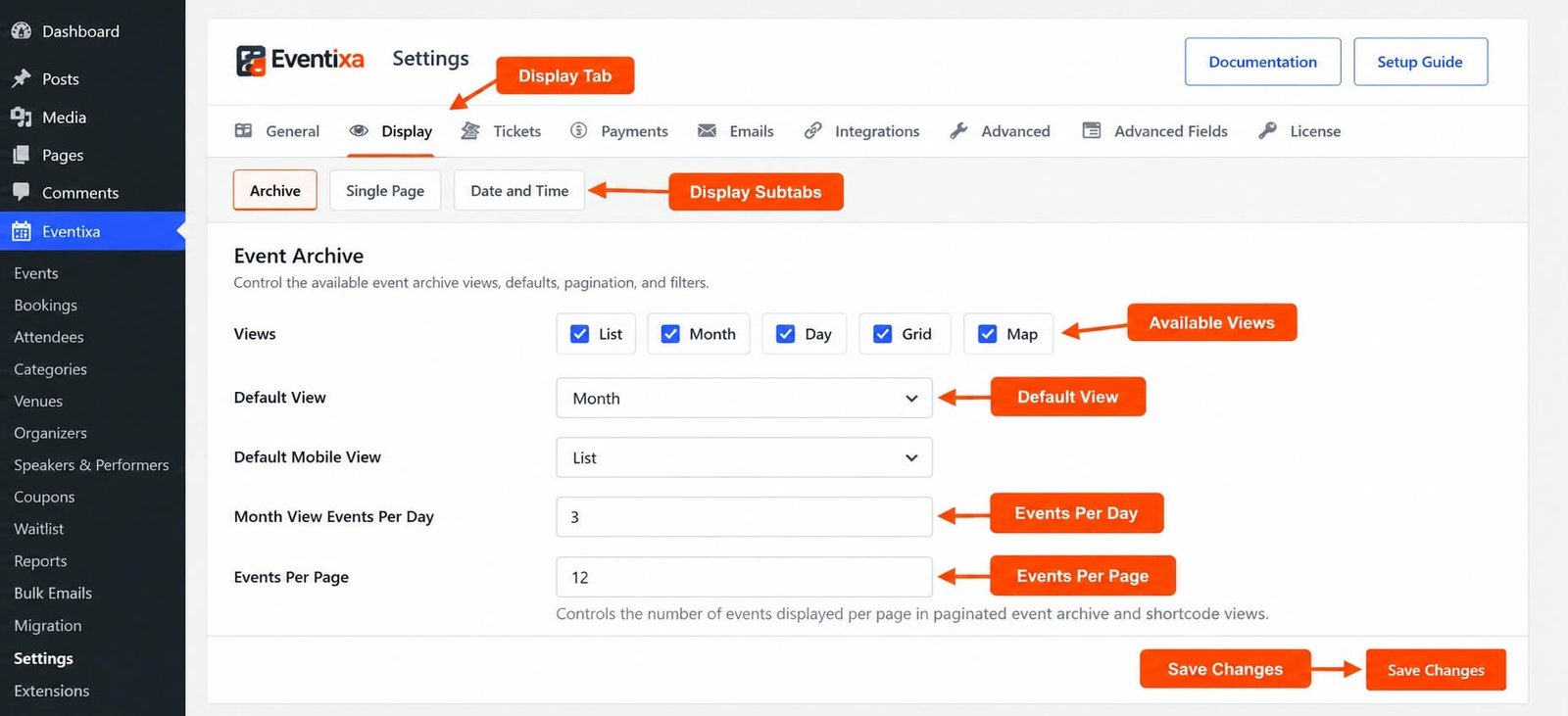Click the Comments speech bubble icon
This screenshot has width=1568, height=716.
tap(21, 192)
